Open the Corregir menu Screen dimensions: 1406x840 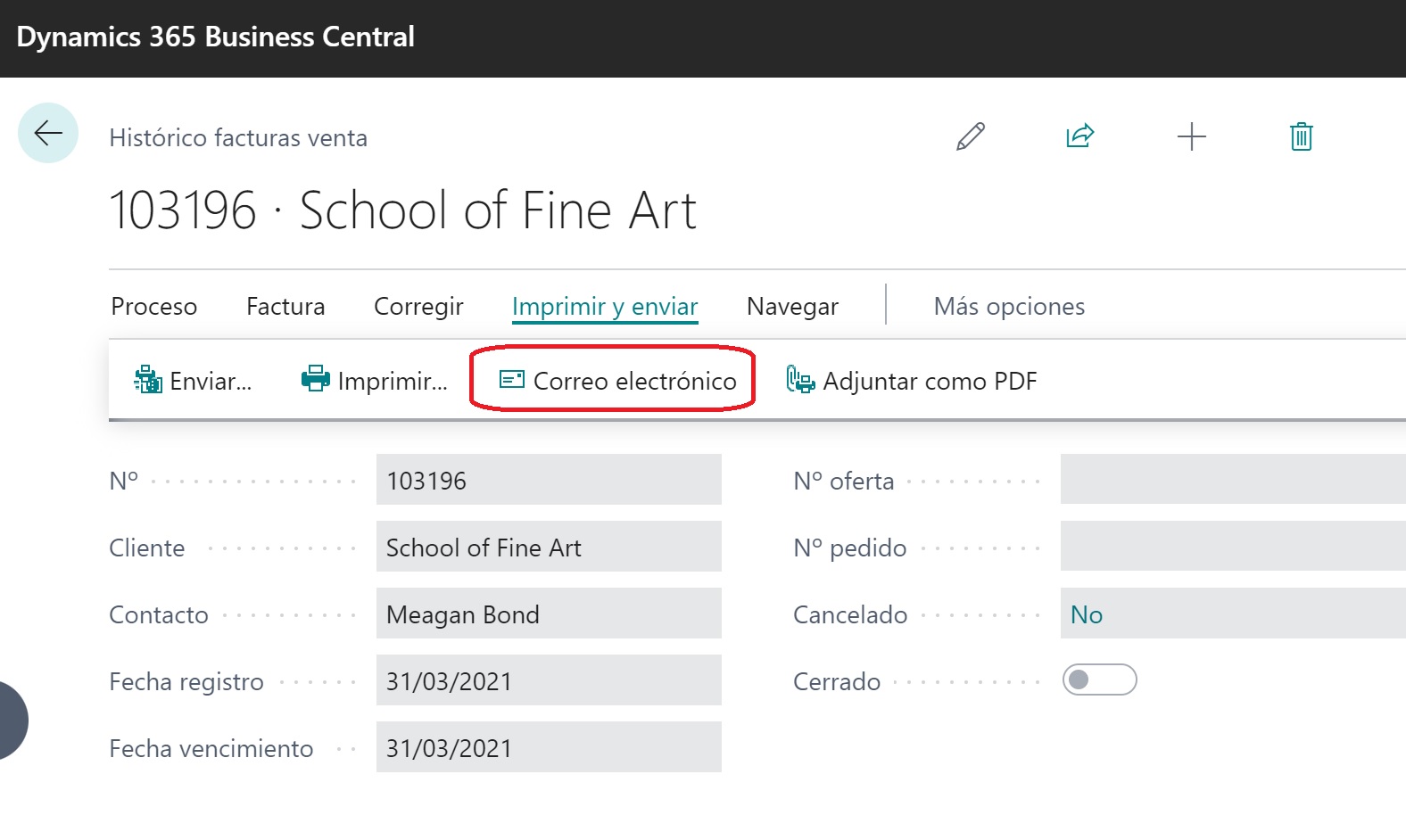click(418, 307)
